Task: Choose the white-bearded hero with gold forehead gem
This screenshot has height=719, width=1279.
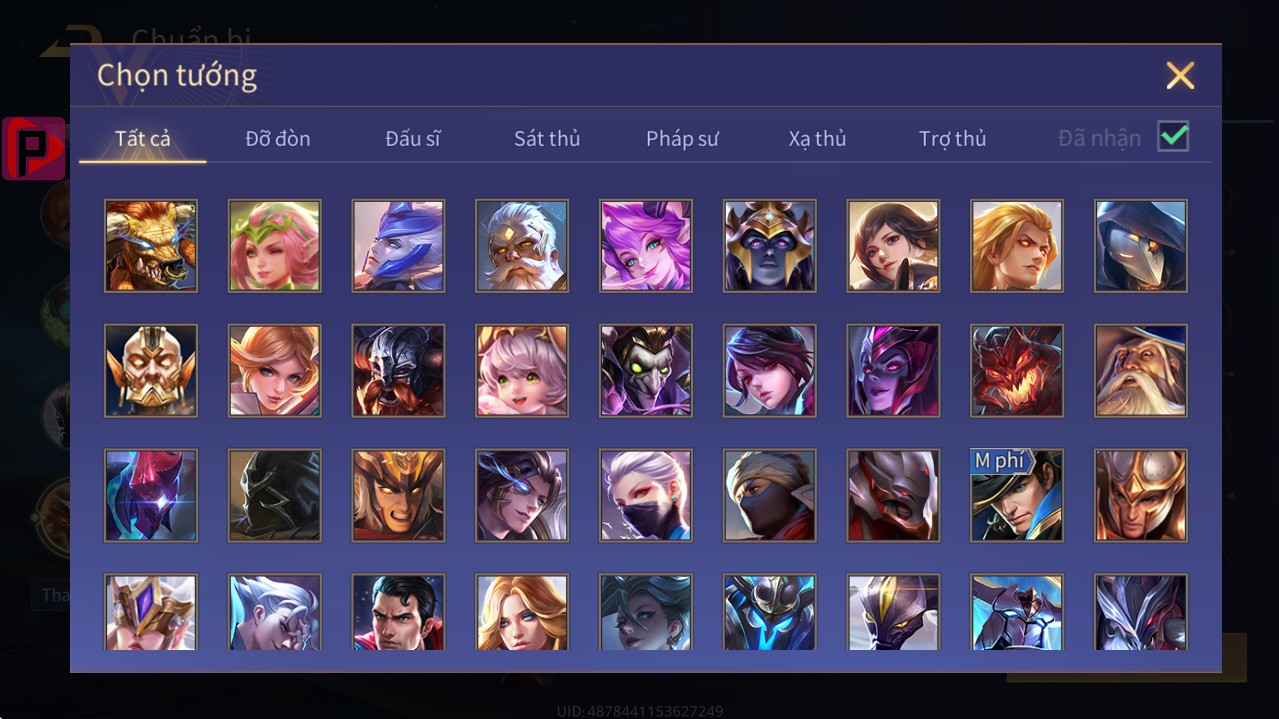Action: [x=522, y=246]
